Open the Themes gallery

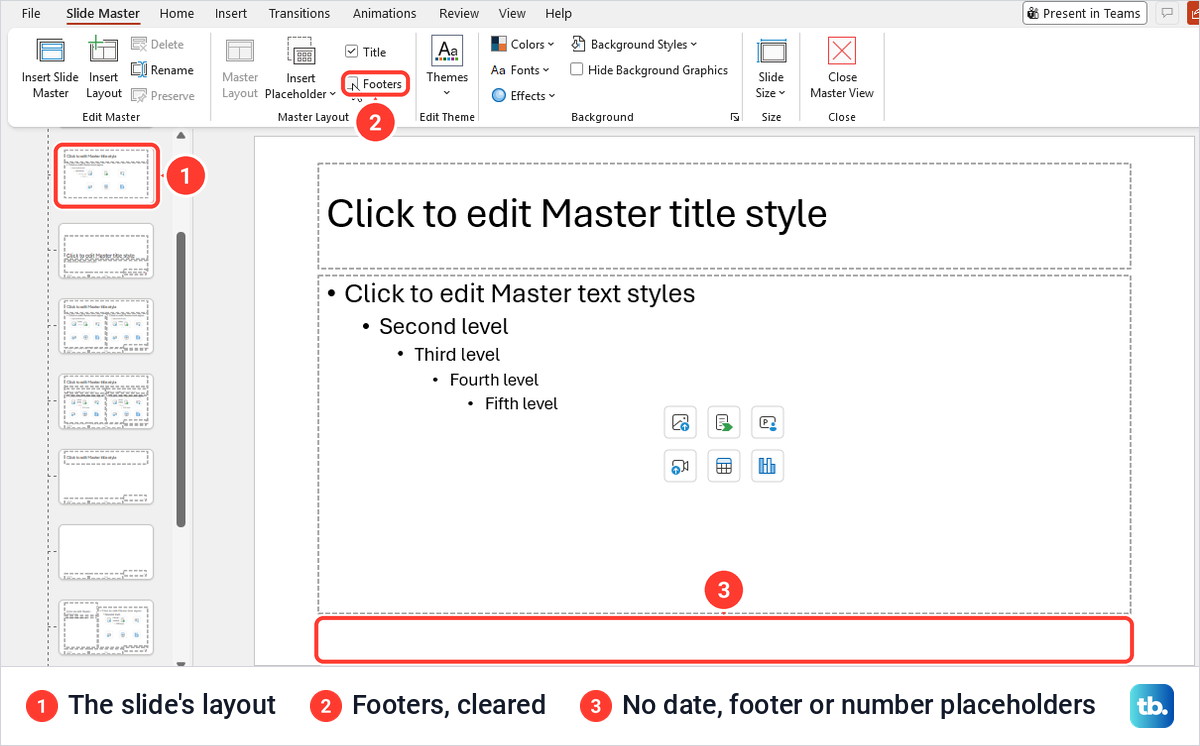pos(447,68)
